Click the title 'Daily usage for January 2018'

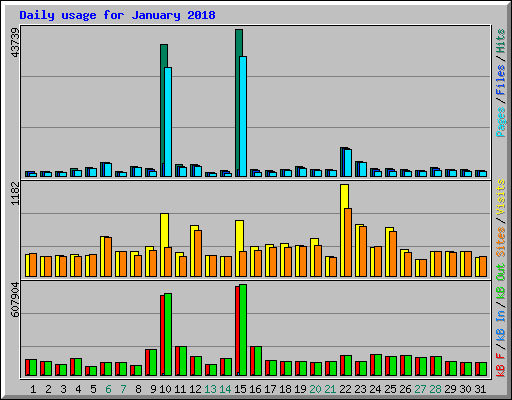[117, 15]
